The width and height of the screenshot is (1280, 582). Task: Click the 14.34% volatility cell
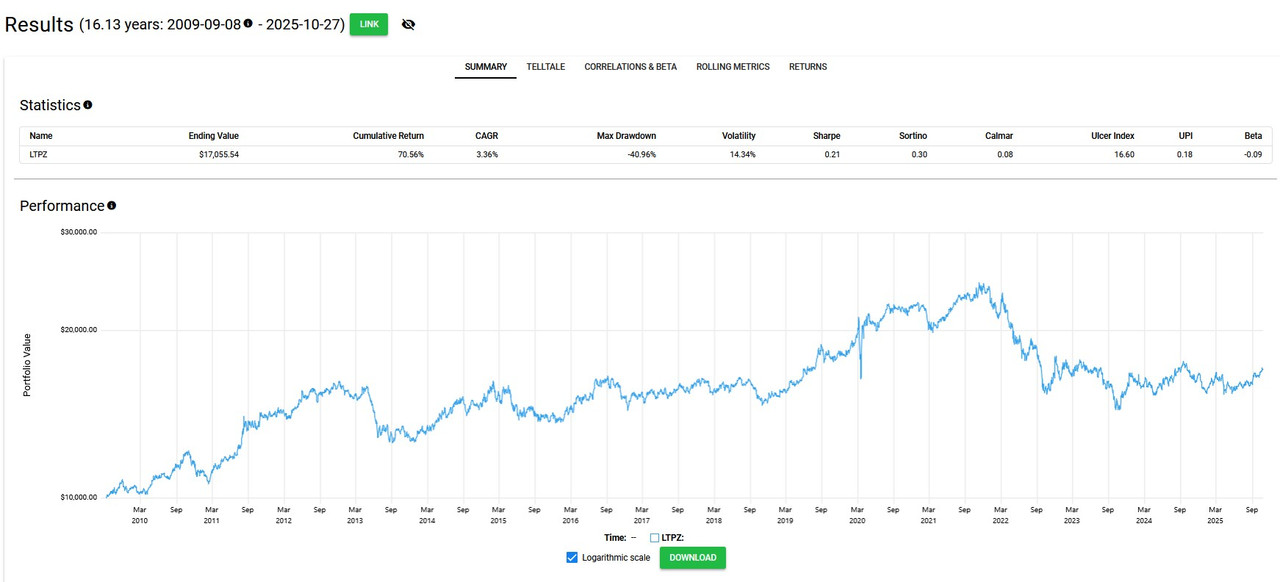pos(742,155)
